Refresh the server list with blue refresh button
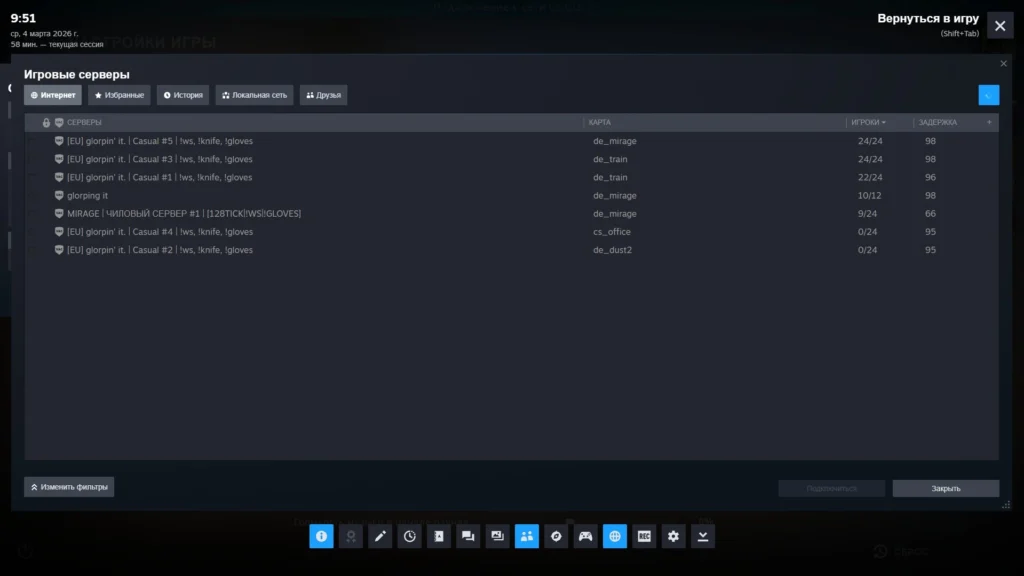Screen dimensions: 1024x576 (989, 95)
